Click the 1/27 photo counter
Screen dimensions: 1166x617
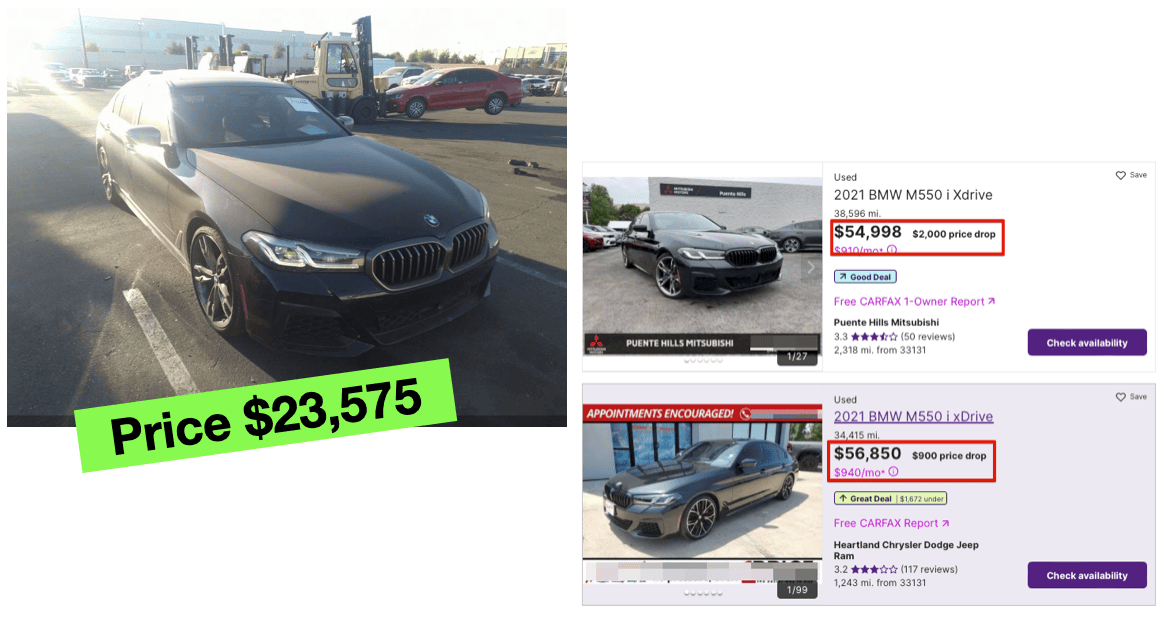[x=797, y=357]
